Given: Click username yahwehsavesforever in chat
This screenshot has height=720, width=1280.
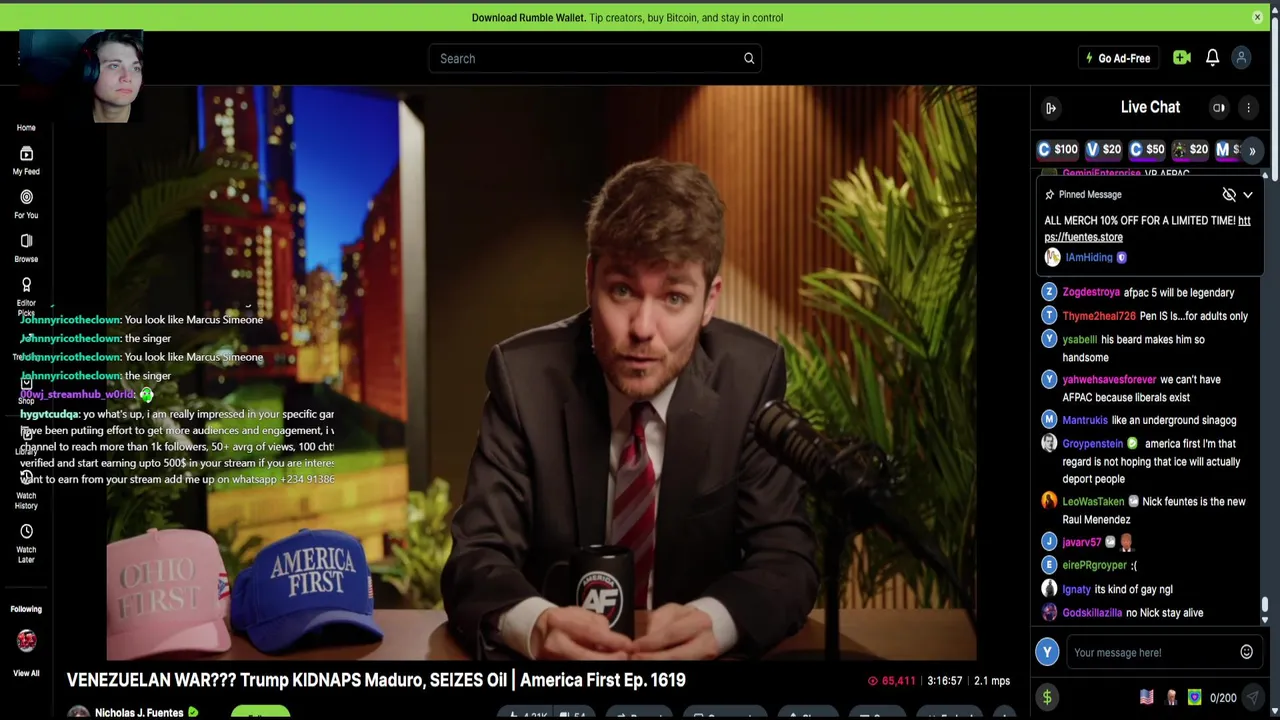Looking at the screenshot, I should 1109,380.
